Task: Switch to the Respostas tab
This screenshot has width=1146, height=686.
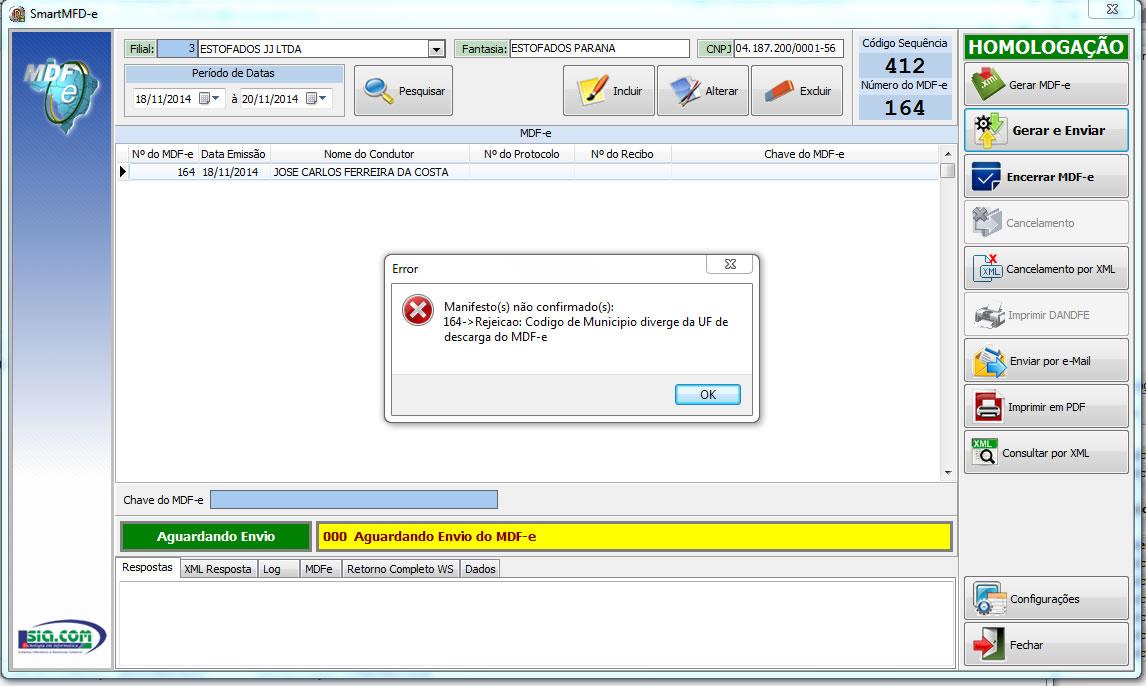Action: 148,568
